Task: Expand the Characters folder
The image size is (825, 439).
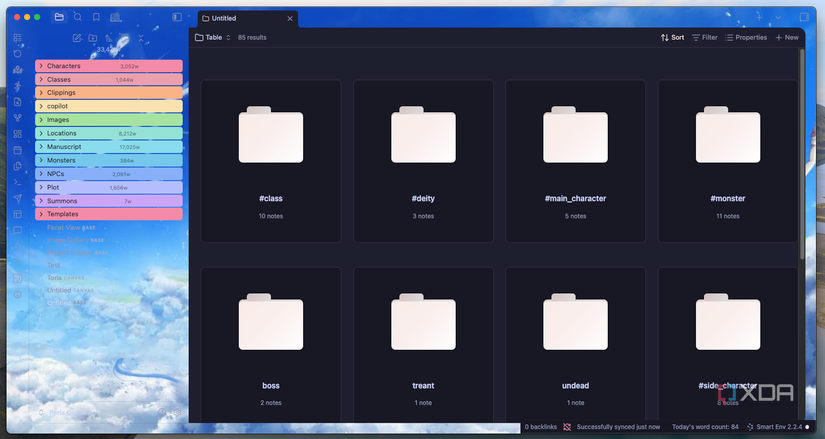Action: tap(109, 66)
